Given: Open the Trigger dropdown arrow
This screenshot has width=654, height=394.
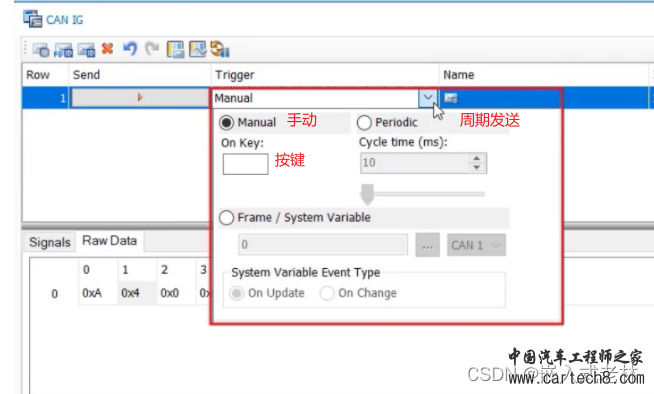Looking at the screenshot, I should point(428,98).
